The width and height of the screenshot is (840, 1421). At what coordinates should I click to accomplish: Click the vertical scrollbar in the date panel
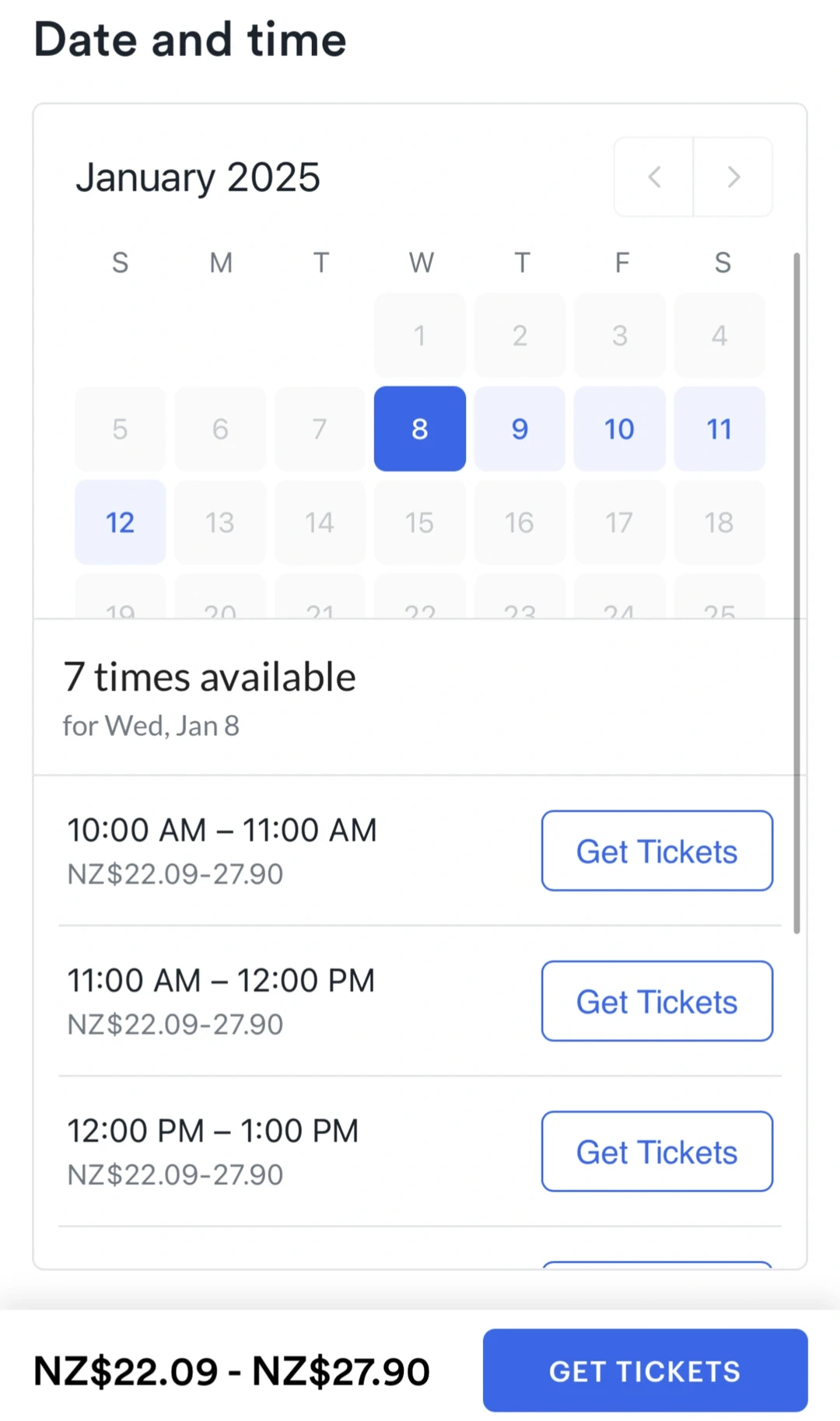pos(796,591)
